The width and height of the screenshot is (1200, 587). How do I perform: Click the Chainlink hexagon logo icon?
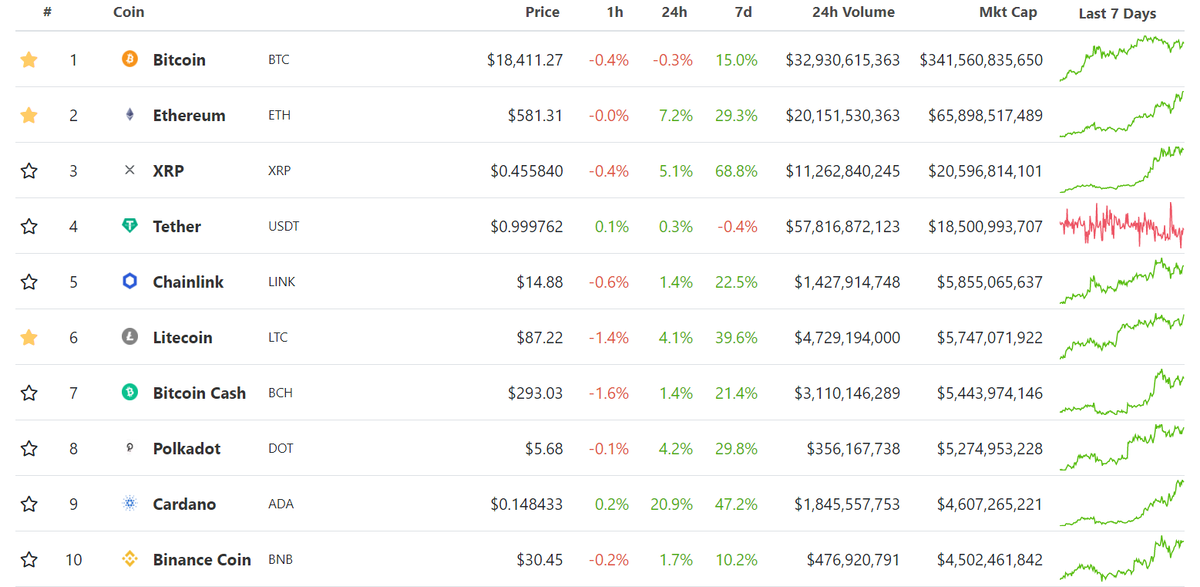click(130, 282)
